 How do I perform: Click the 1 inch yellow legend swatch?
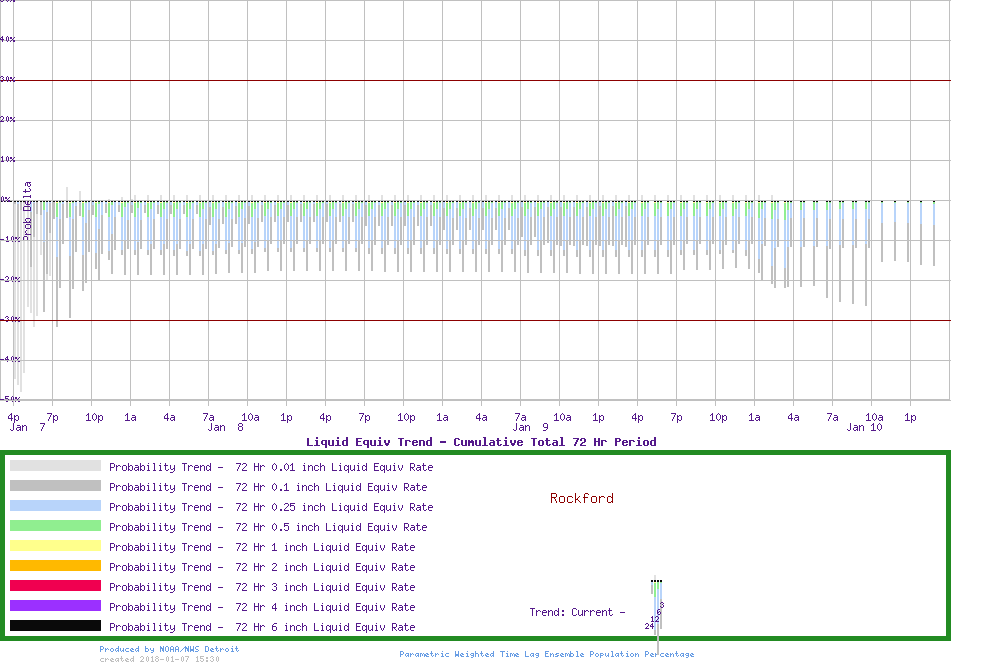(55, 546)
